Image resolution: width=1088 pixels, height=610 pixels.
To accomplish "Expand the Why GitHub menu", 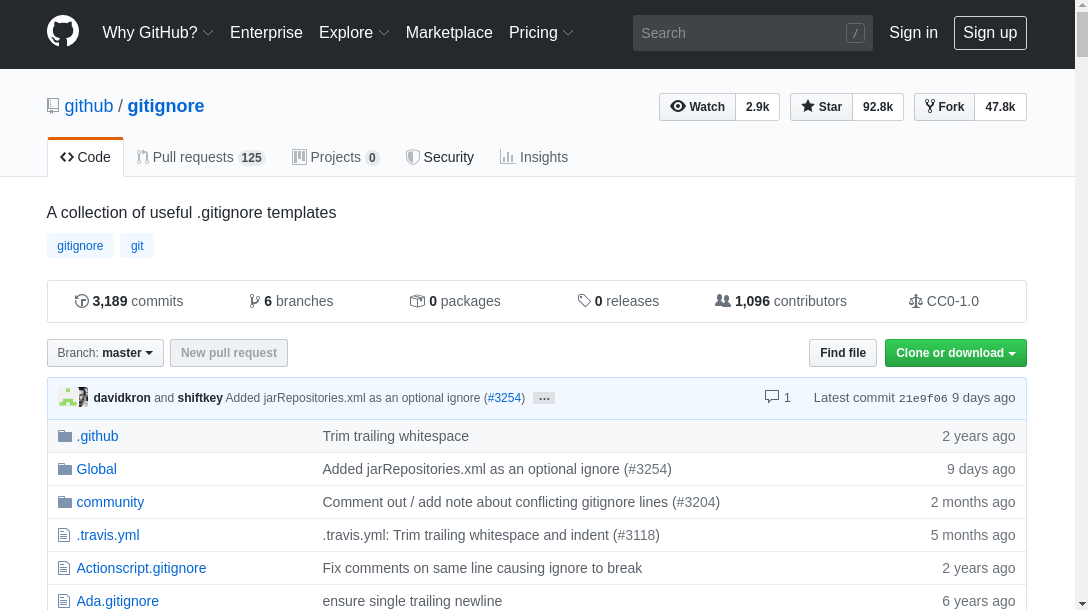I will tap(157, 32).
